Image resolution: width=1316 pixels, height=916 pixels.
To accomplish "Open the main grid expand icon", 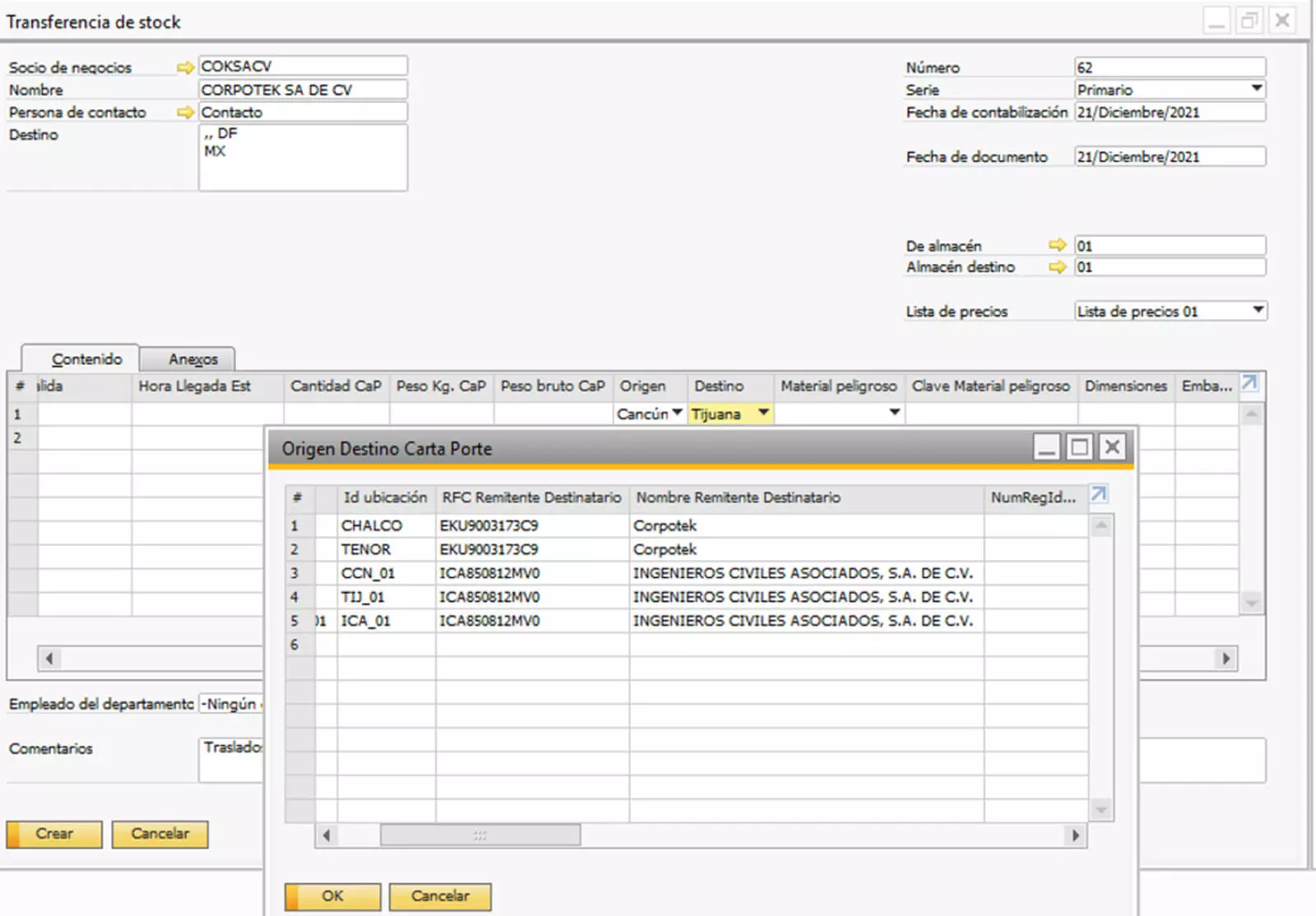I will tap(1249, 383).
